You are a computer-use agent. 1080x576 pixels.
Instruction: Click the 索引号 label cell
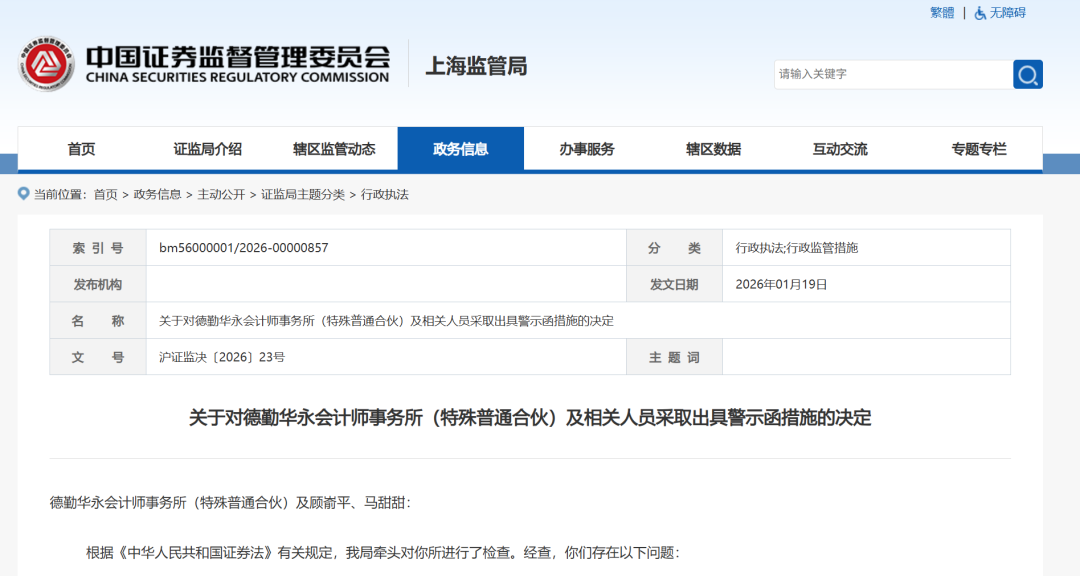98,247
